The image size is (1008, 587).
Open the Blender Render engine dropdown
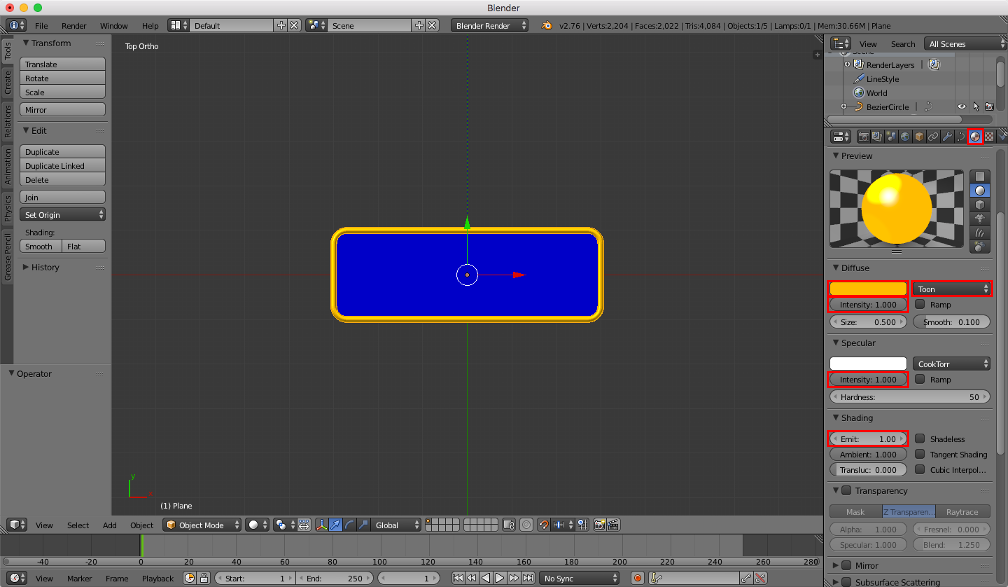tap(490, 25)
